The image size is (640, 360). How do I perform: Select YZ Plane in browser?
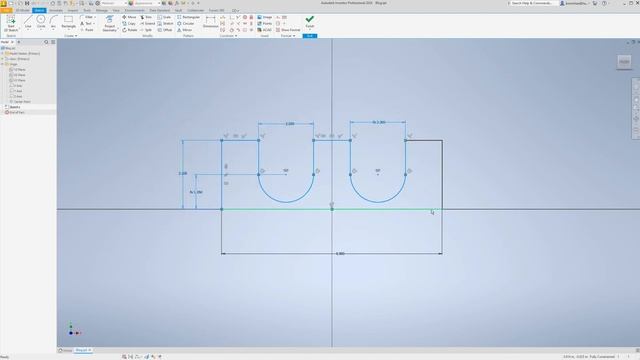click(x=18, y=69)
